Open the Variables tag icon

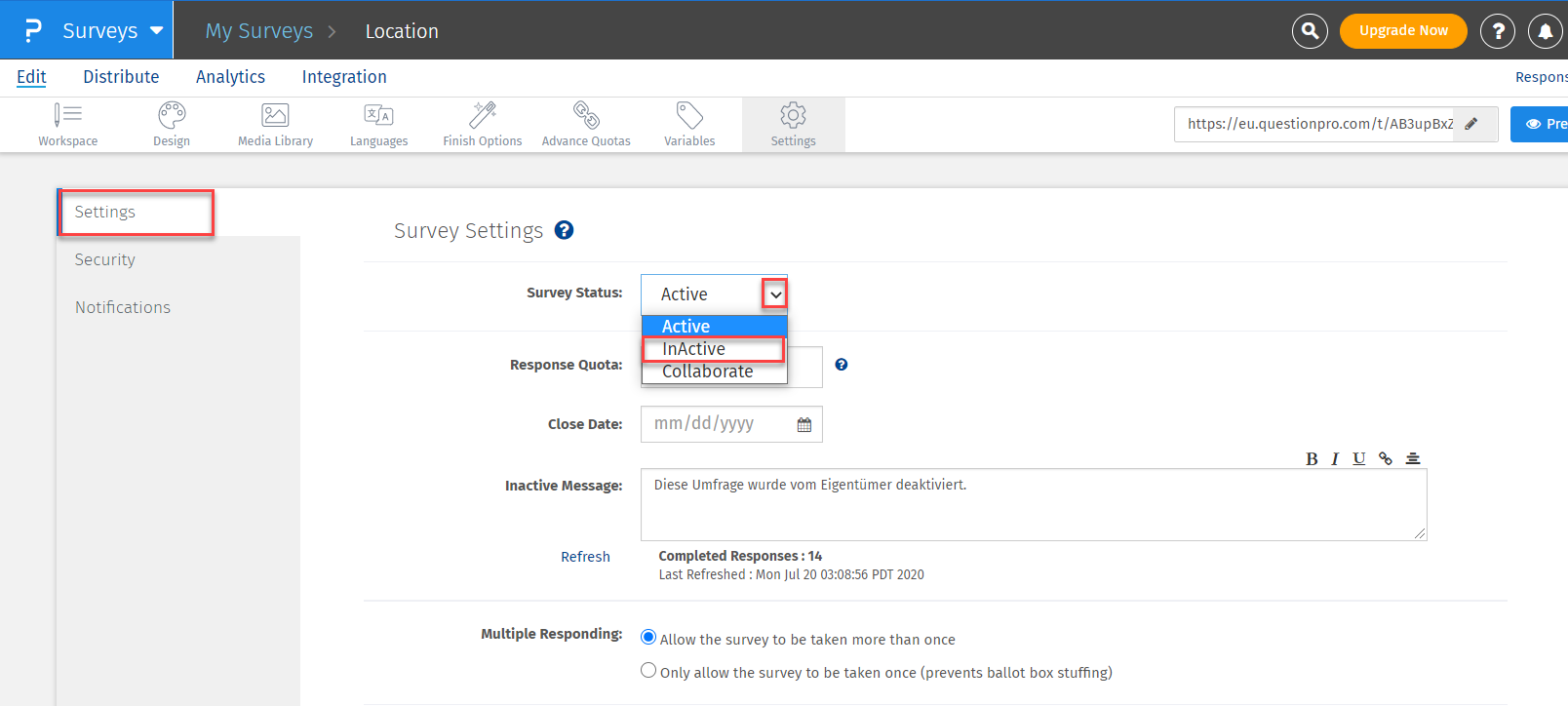[x=689, y=116]
